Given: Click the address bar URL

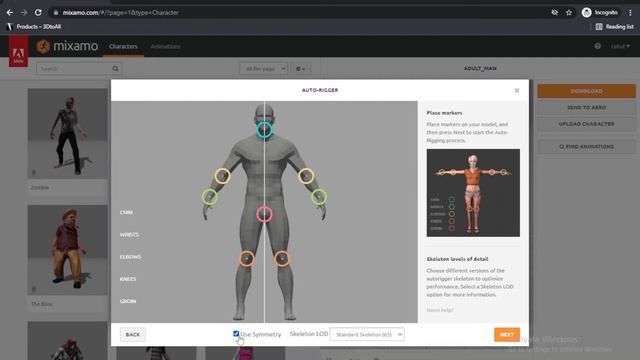Looking at the screenshot, I should (120, 13).
